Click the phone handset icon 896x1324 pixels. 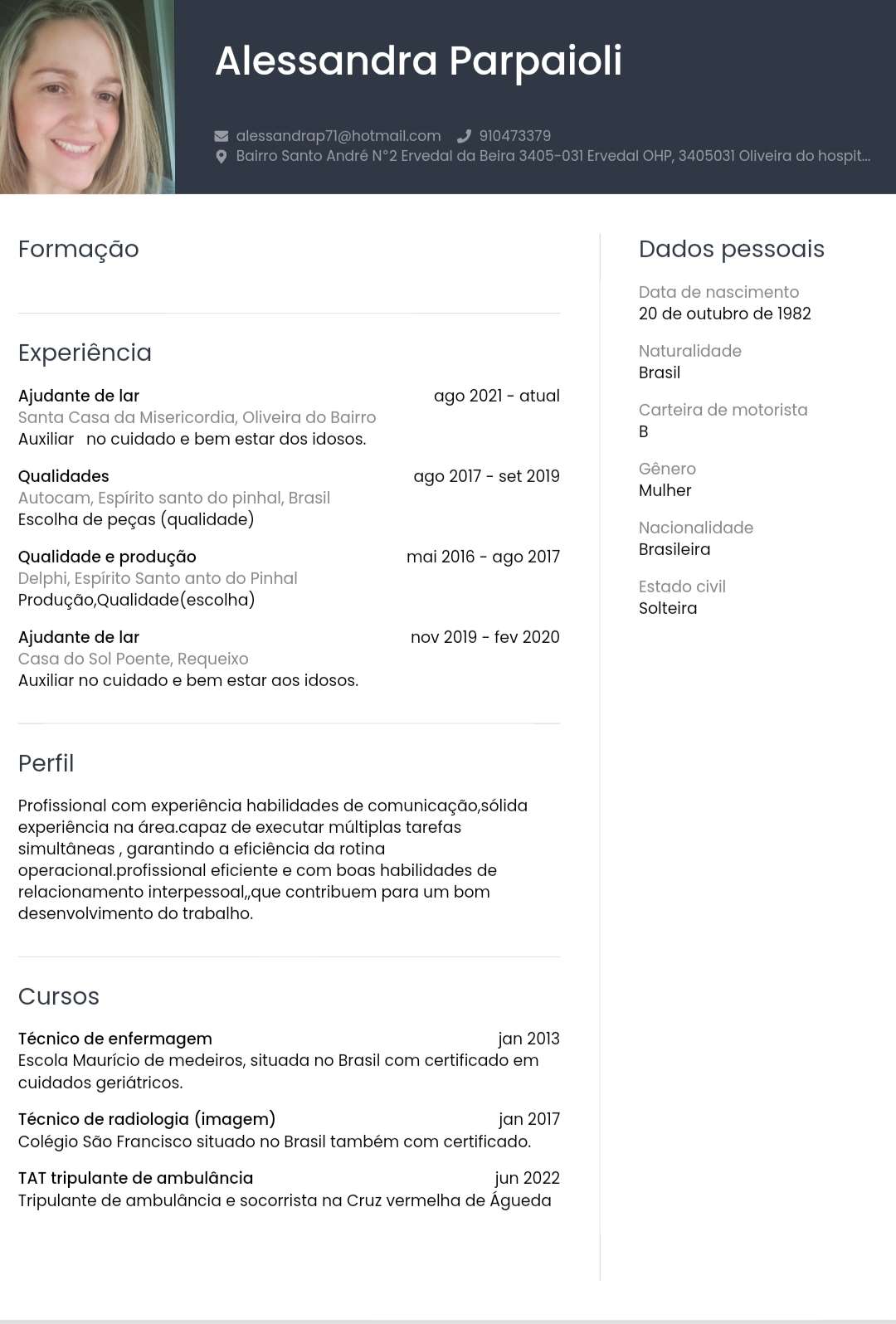pos(464,136)
